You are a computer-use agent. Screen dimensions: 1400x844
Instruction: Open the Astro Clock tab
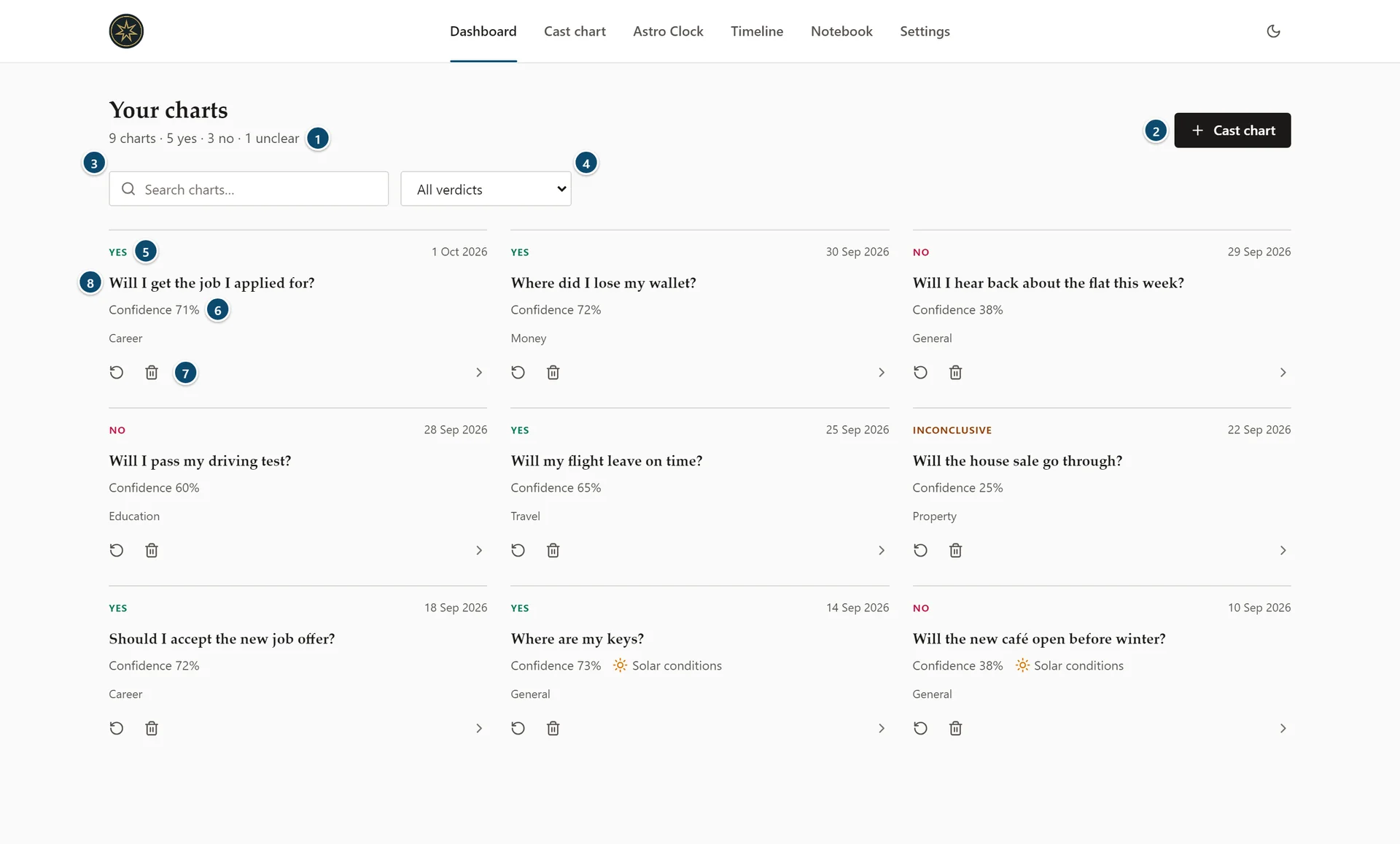pos(668,31)
